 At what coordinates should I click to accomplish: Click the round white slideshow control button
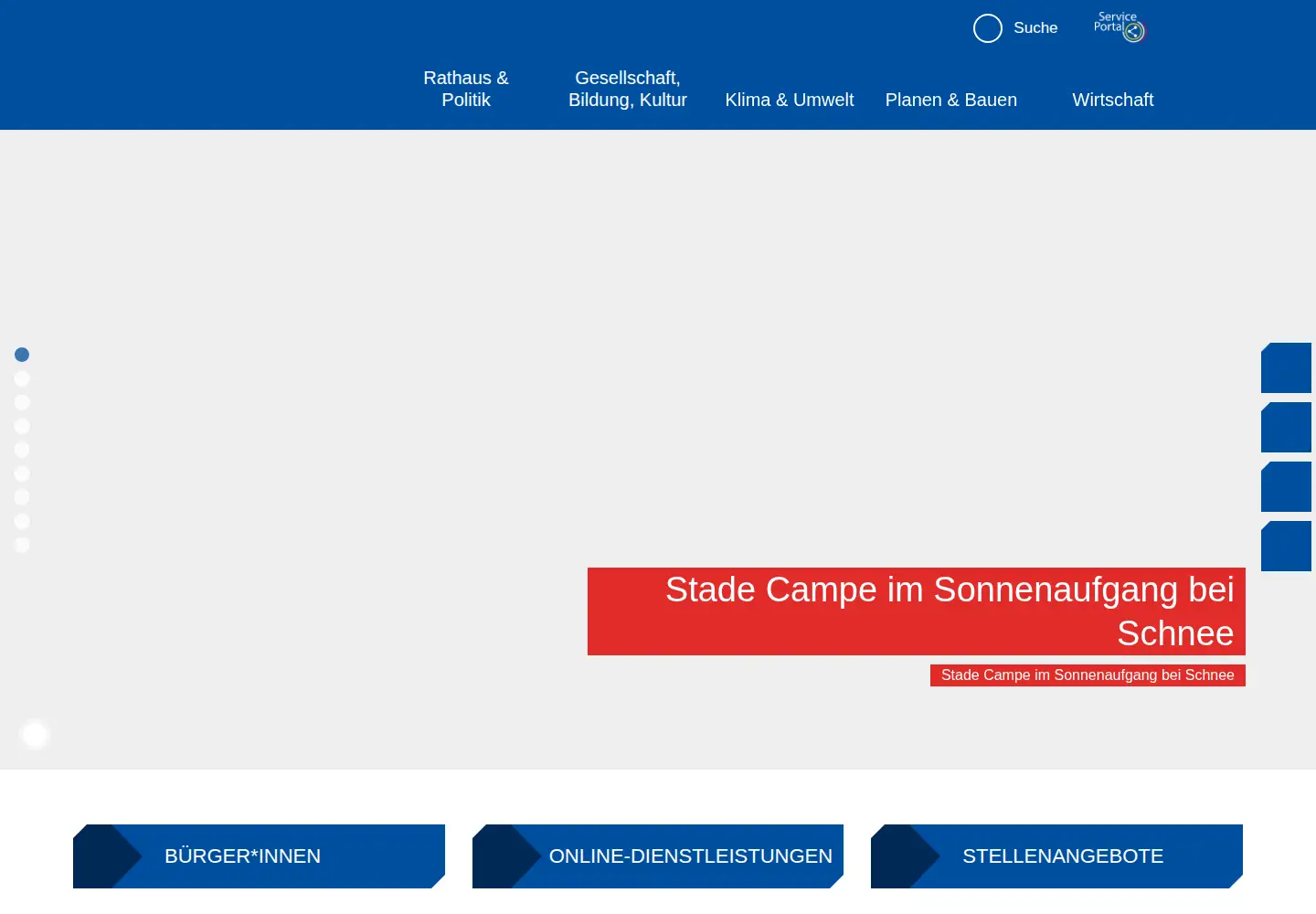(35, 734)
